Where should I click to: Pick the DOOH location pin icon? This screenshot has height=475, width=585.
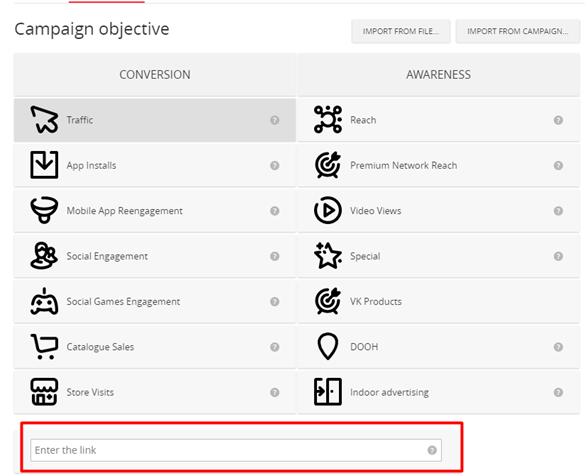[328, 347]
